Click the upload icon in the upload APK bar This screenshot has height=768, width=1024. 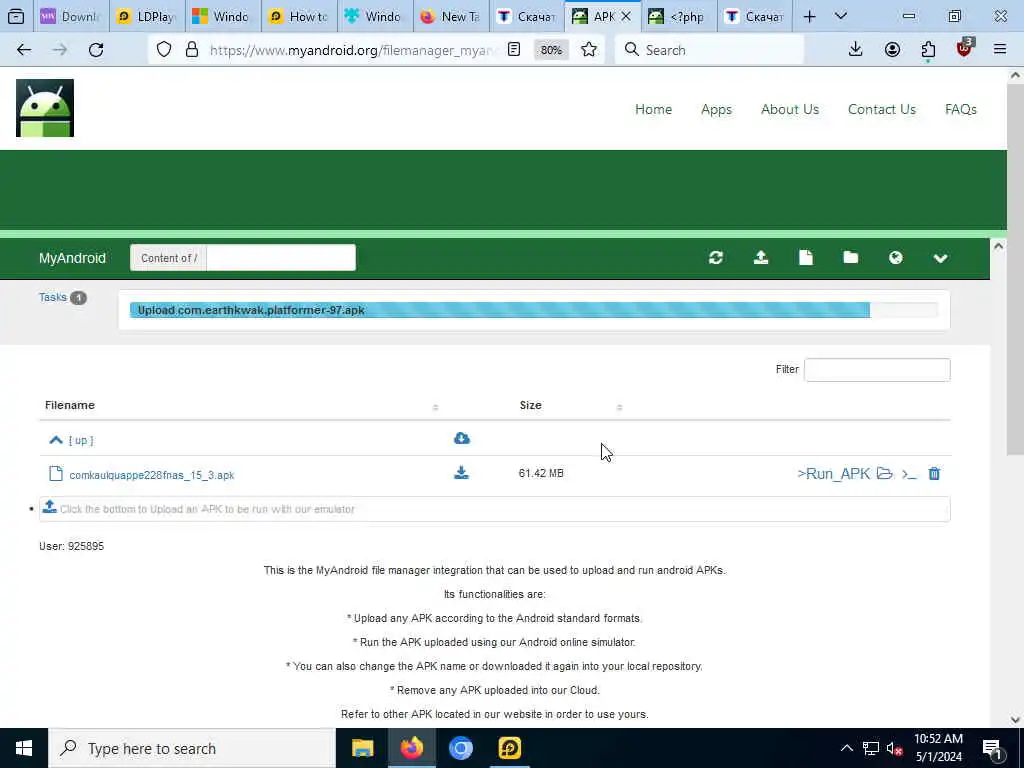coord(50,507)
